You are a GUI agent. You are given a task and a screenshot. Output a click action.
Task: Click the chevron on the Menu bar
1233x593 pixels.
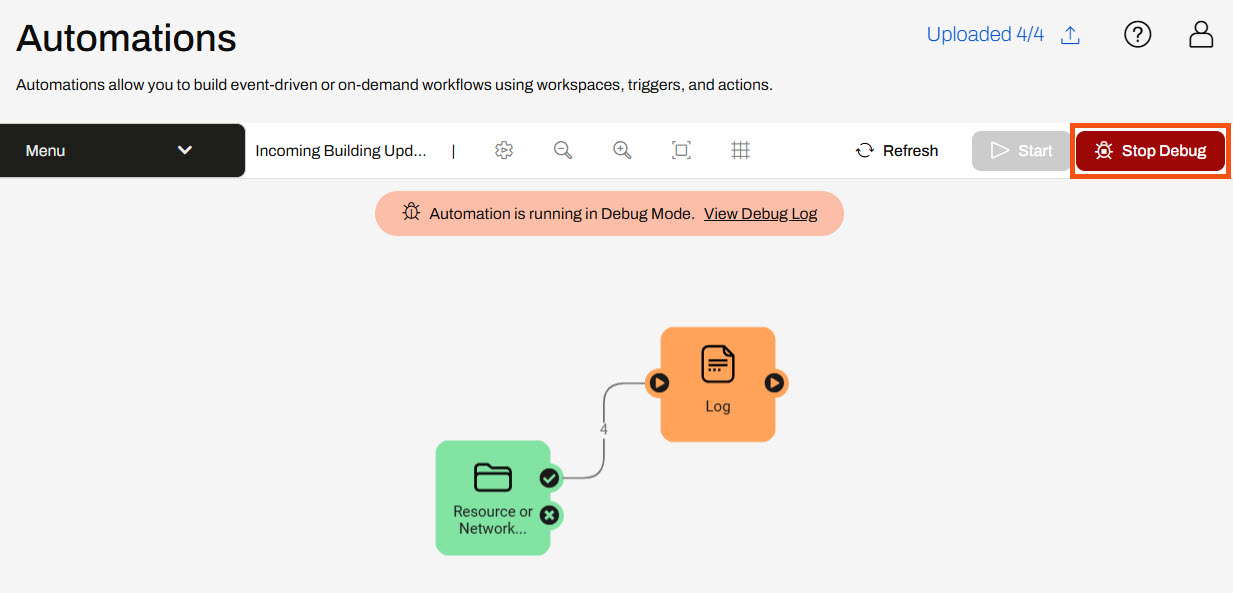(185, 150)
